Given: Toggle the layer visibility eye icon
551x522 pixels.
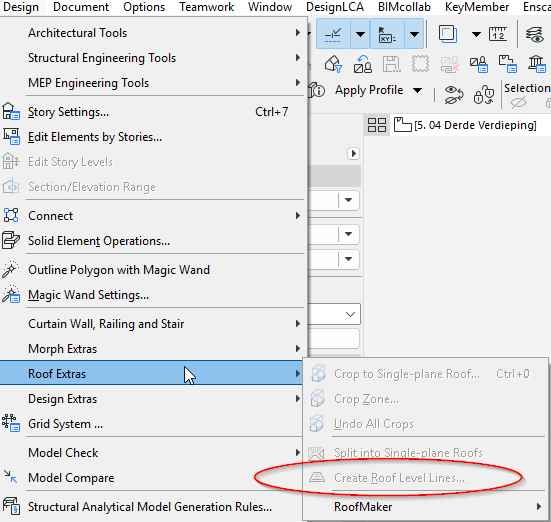Looking at the screenshot, I should click(x=535, y=35).
